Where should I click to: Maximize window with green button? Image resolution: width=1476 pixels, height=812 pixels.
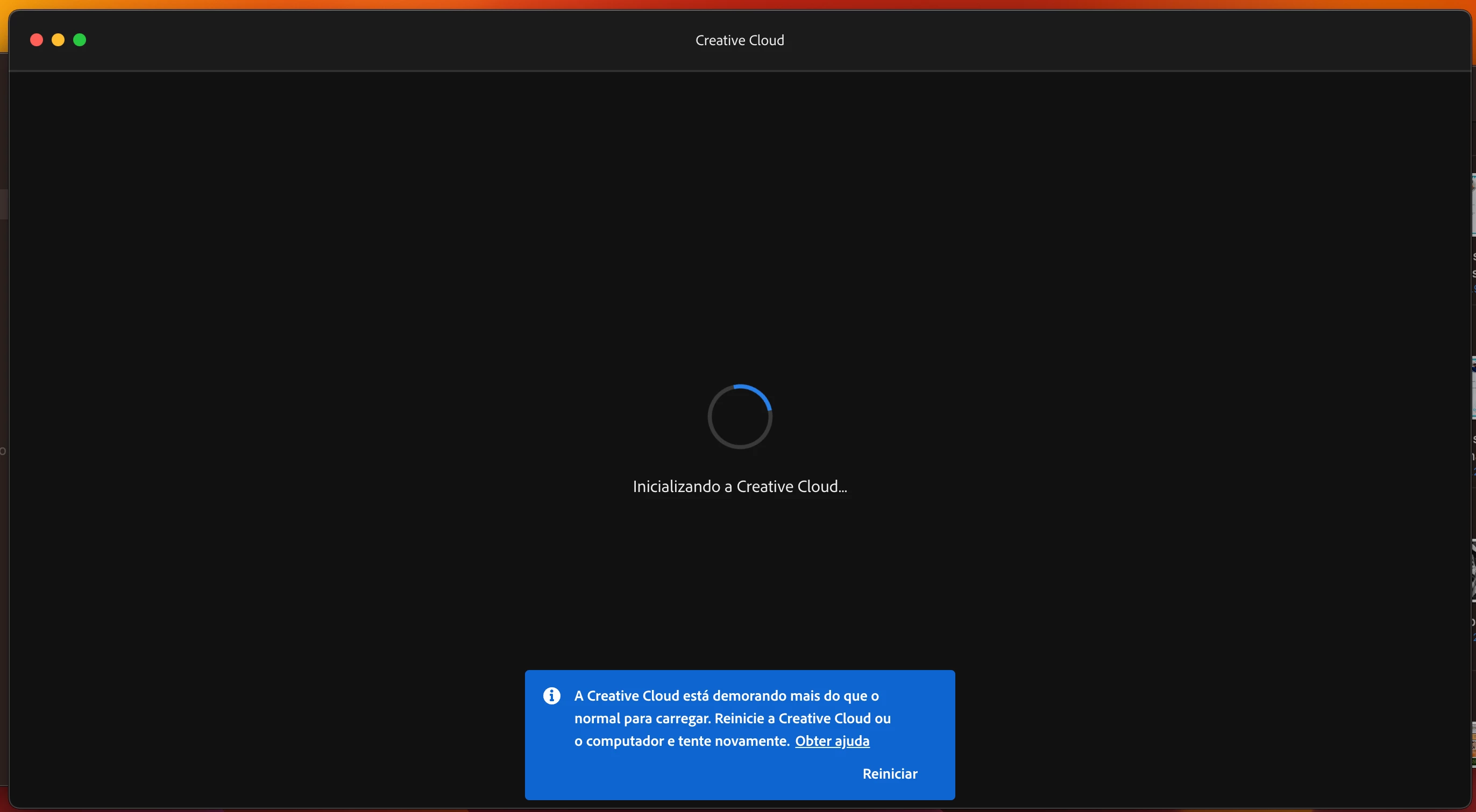point(80,40)
